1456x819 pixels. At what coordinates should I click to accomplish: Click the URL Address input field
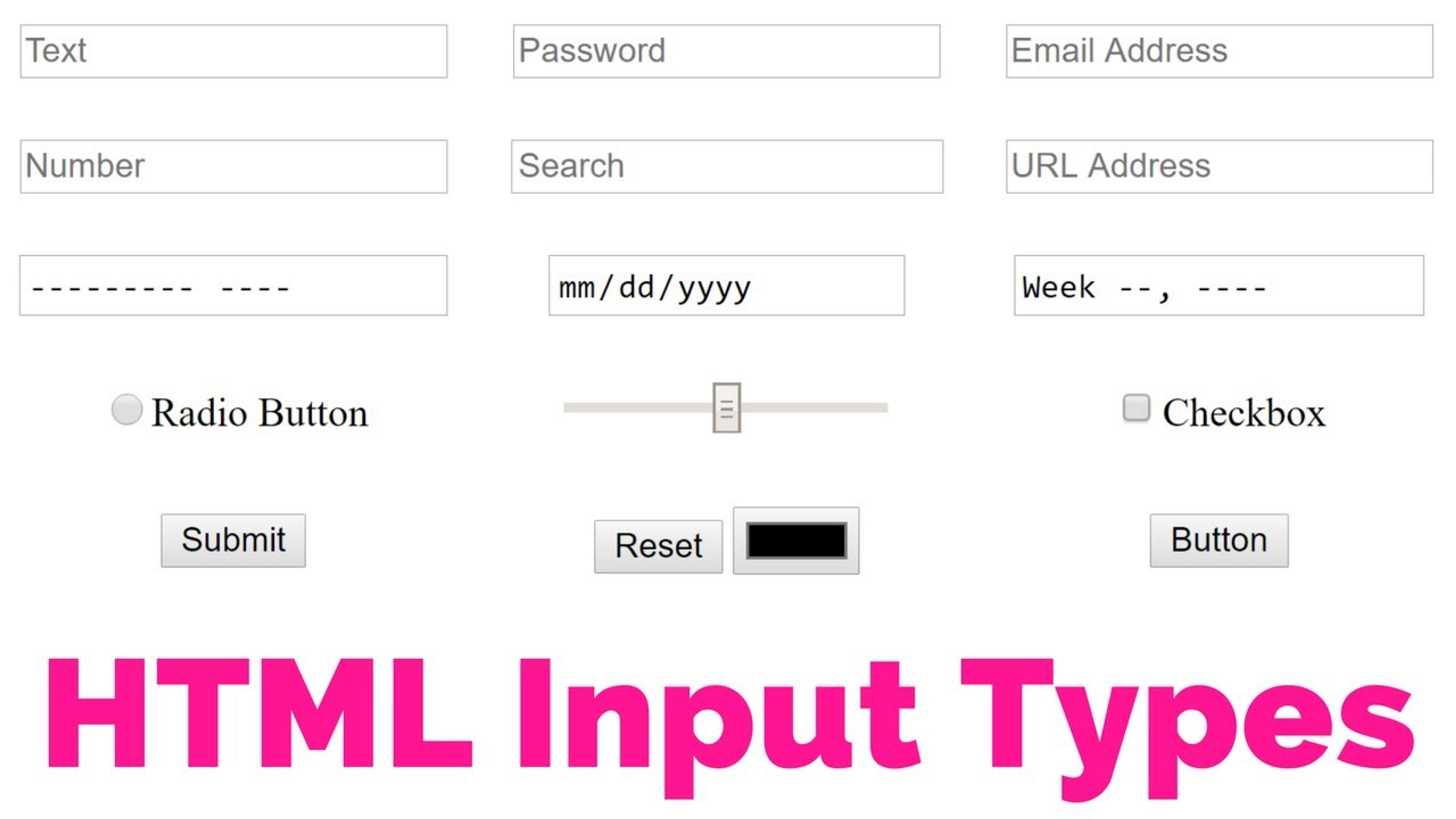point(1219,165)
